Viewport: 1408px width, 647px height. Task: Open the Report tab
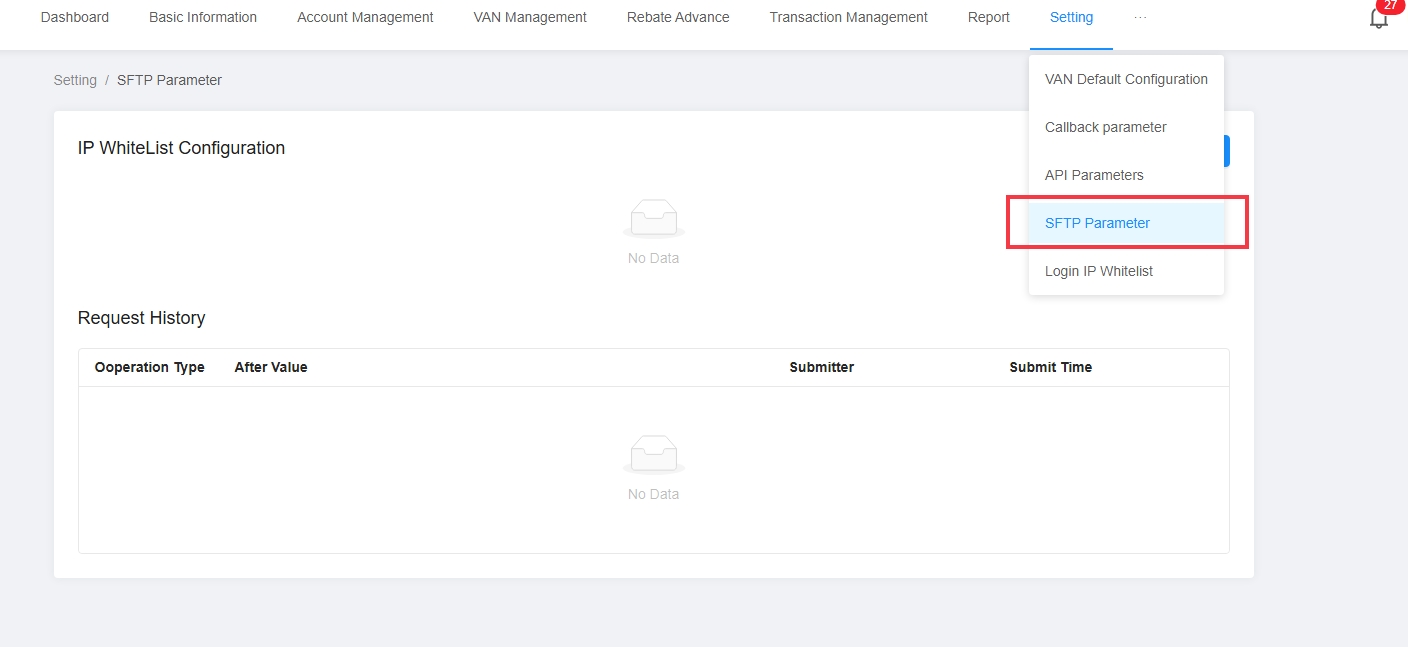click(988, 17)
